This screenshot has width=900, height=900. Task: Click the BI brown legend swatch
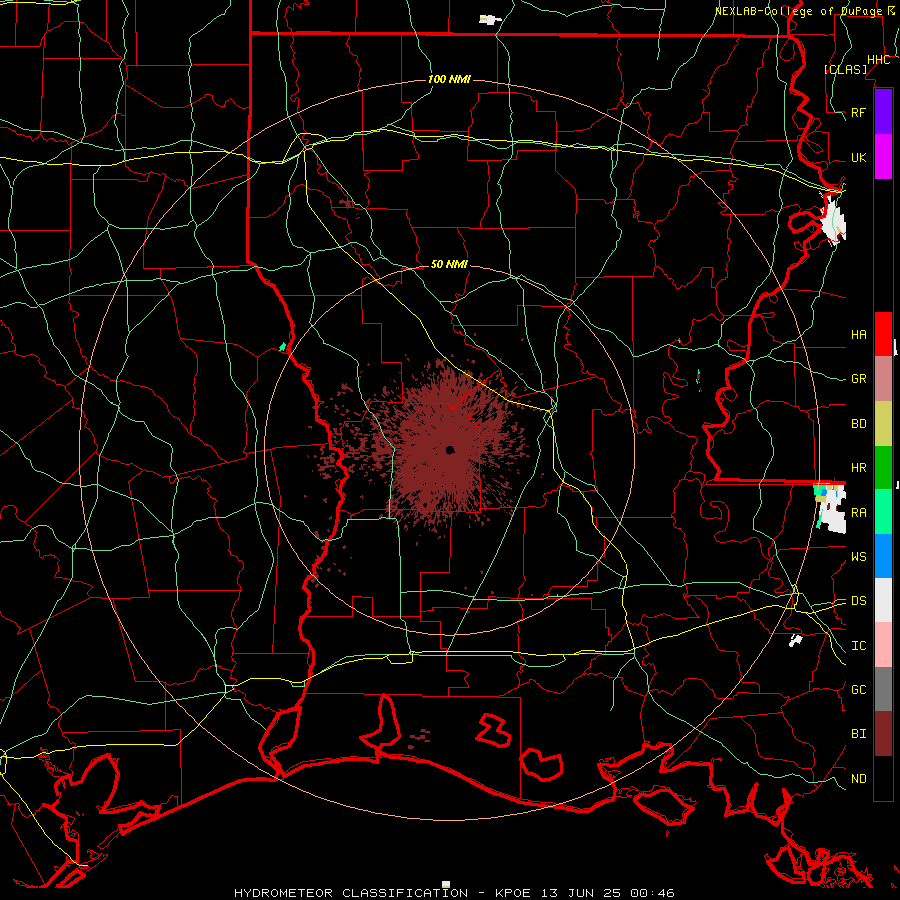pos(883,734)
